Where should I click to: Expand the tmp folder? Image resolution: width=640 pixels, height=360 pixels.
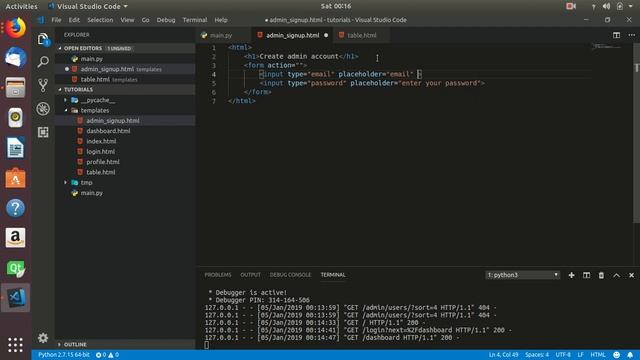(x=65, y=182)
